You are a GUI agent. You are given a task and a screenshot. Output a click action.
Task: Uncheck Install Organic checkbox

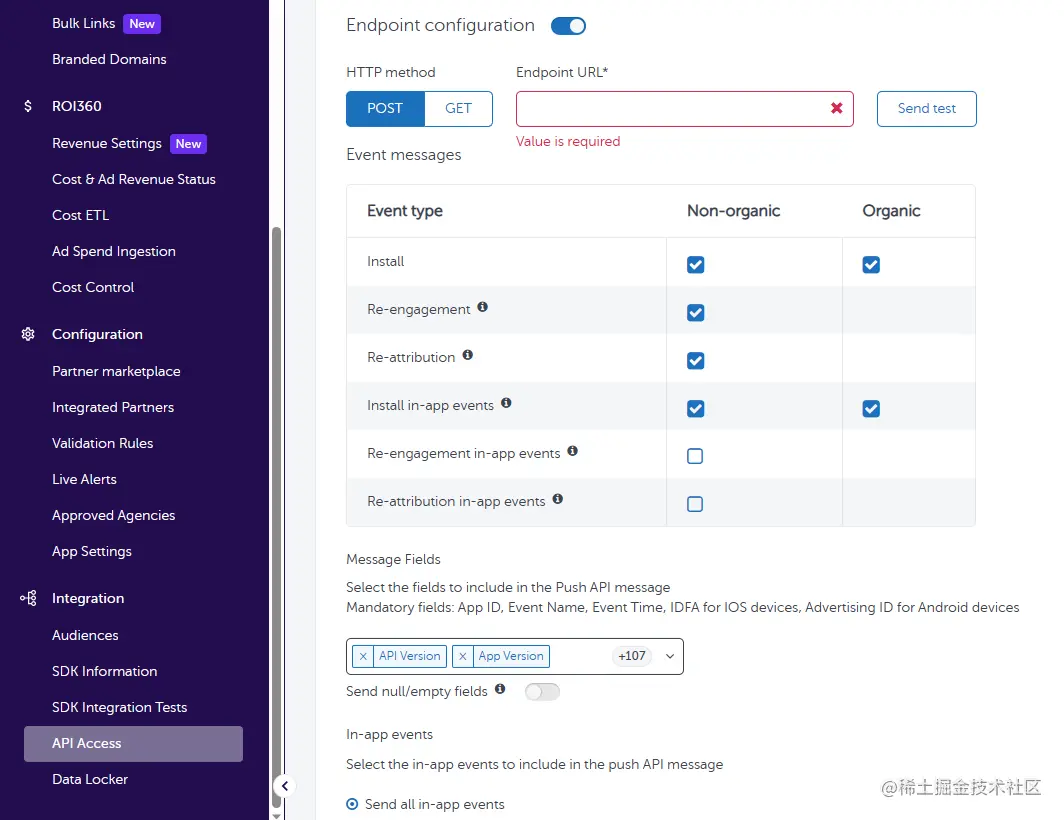(871, 265)
